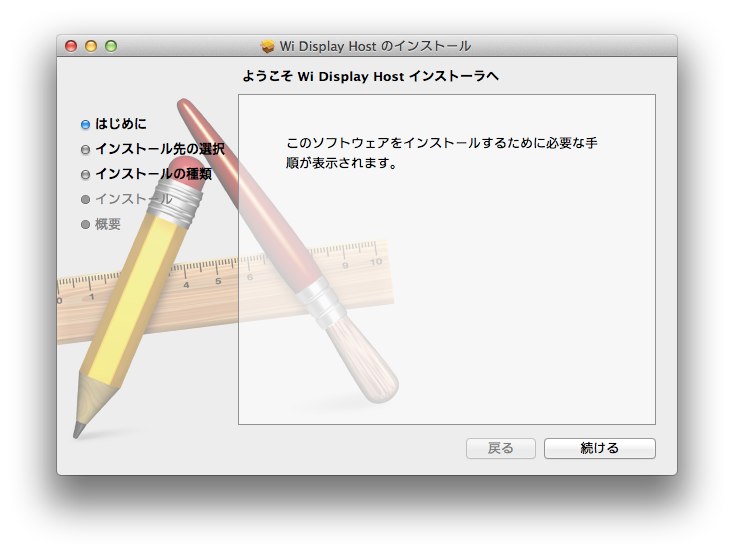
Task: Click the blue bullet next to はじめに
Action: (85, 125)
